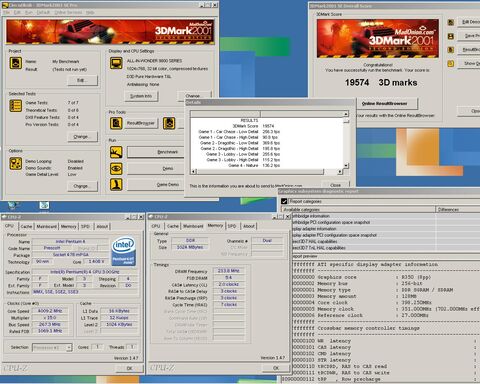Click OK in the CPU-Z processor window
480x384 pixels.
click(129, 368)
